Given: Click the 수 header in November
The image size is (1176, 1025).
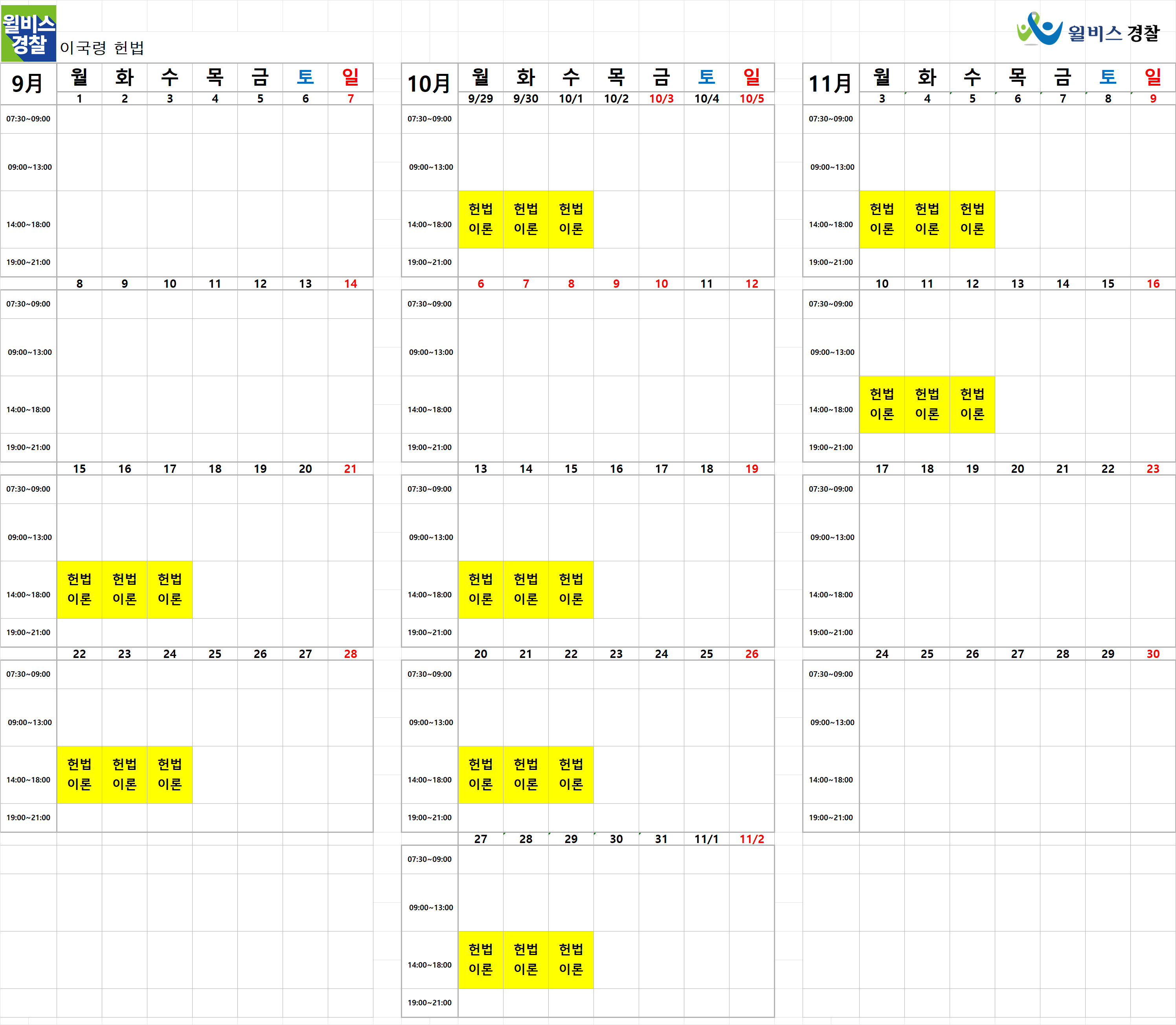Looking at the screenshot, I should (x=972, y=77).
